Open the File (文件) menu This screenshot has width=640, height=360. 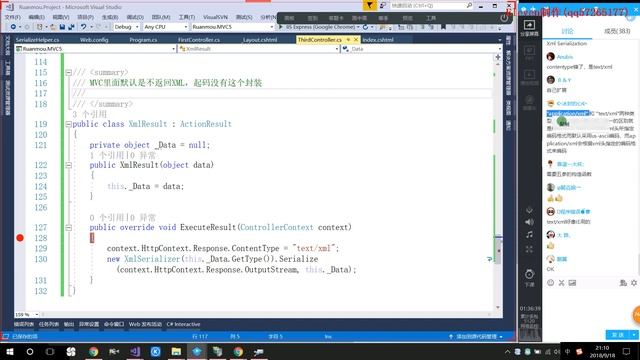12,17
